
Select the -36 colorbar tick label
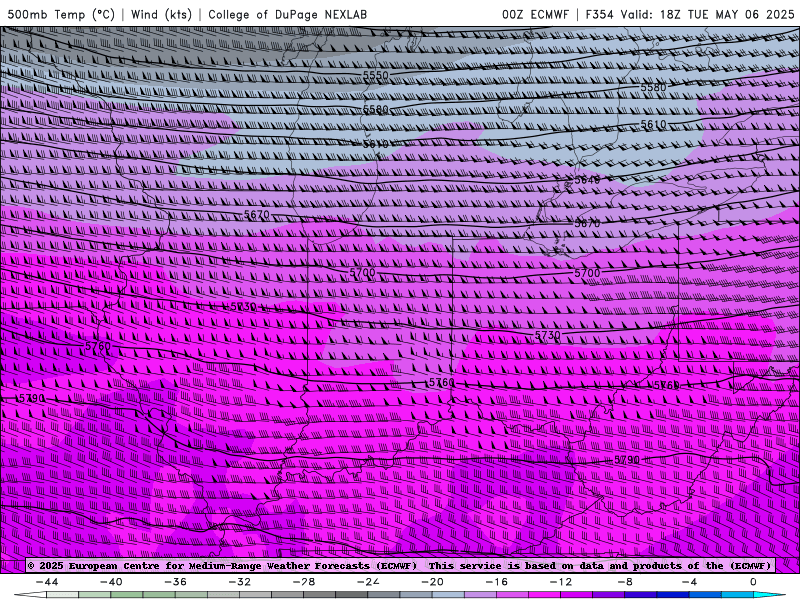coord(176,582)
